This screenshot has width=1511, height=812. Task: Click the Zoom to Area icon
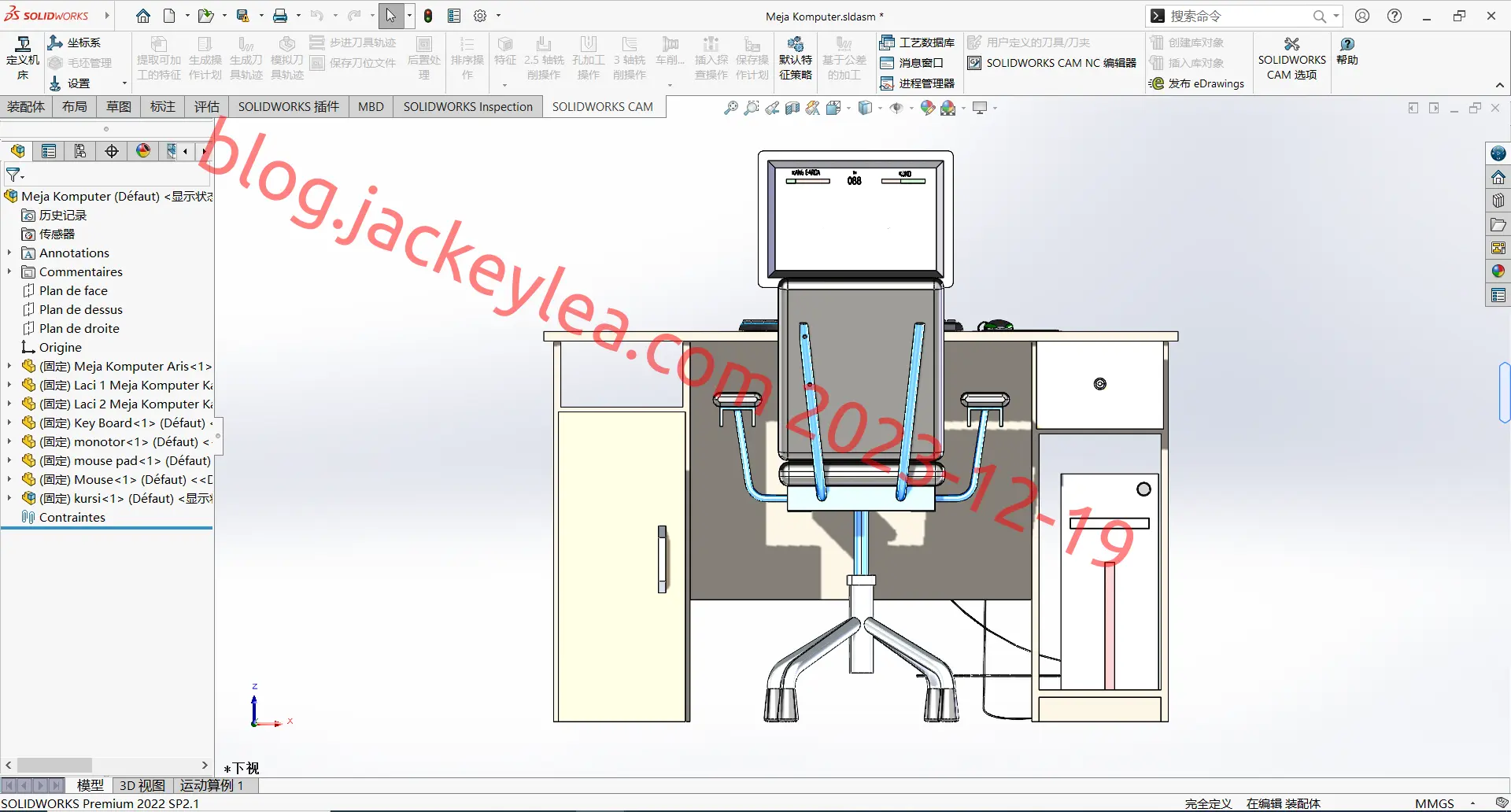[x=752, y=108]
